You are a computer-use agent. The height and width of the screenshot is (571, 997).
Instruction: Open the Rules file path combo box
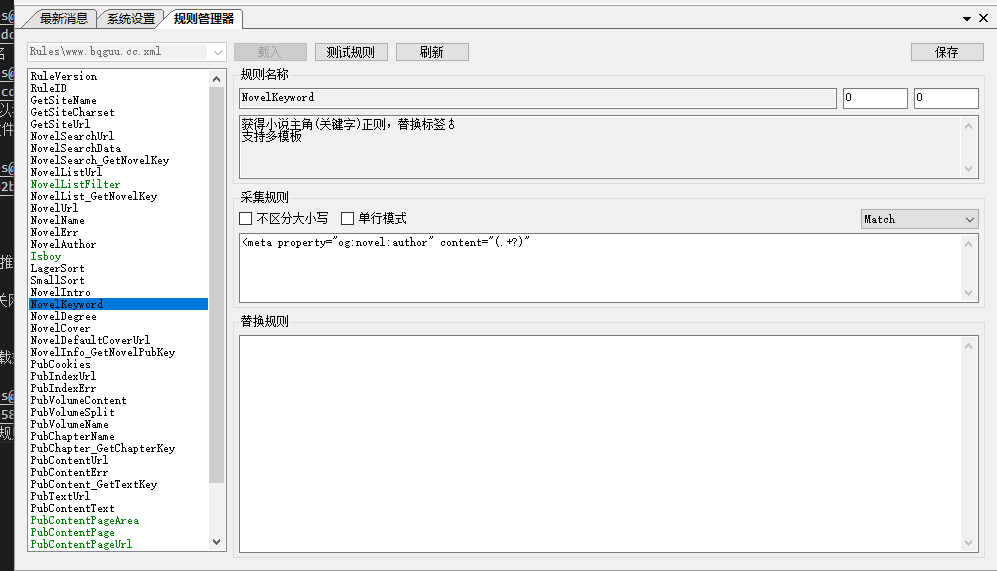point(127,52)
